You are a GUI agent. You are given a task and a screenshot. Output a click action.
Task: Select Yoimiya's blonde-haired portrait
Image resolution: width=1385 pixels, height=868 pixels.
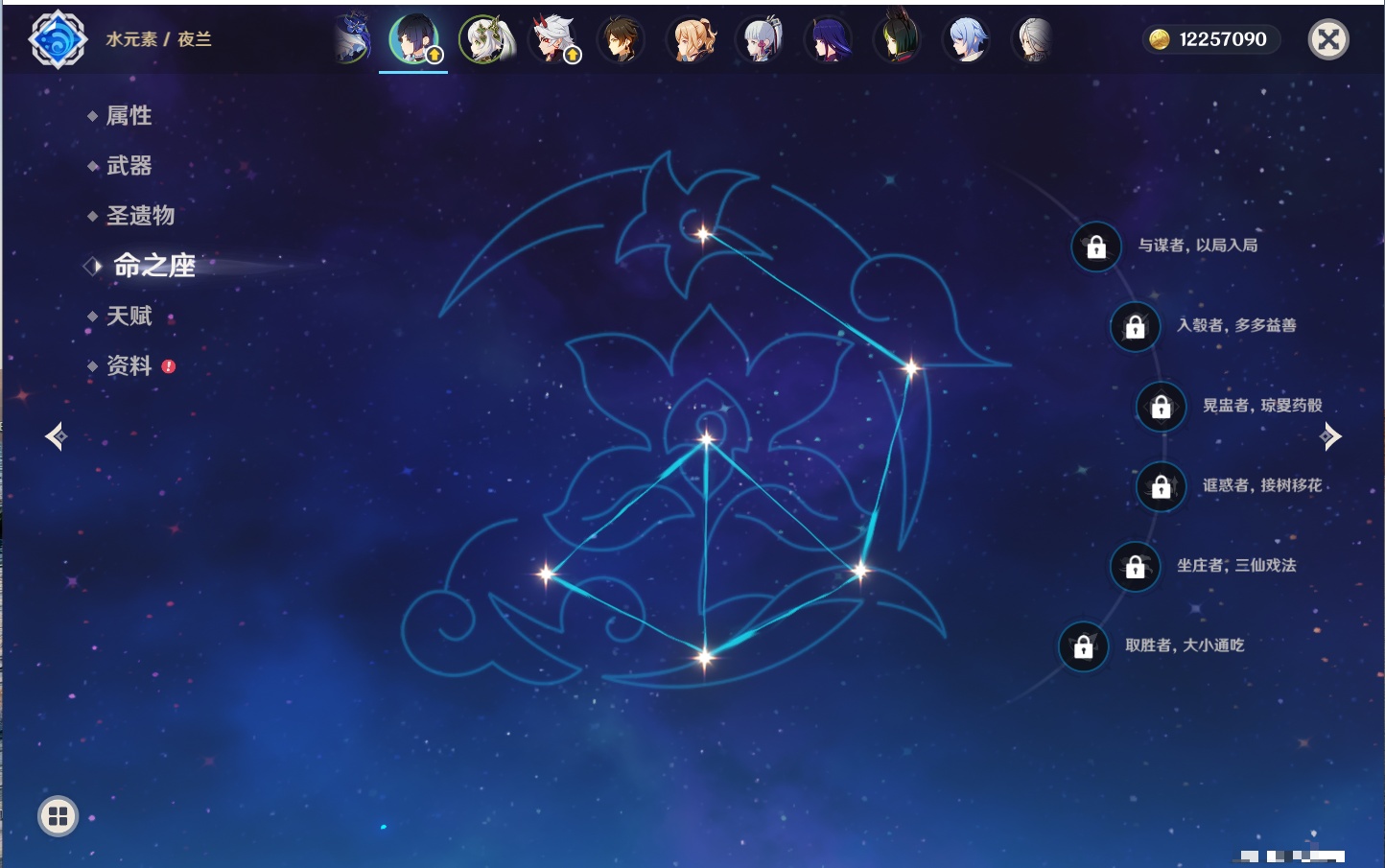(x=692, y=40)
